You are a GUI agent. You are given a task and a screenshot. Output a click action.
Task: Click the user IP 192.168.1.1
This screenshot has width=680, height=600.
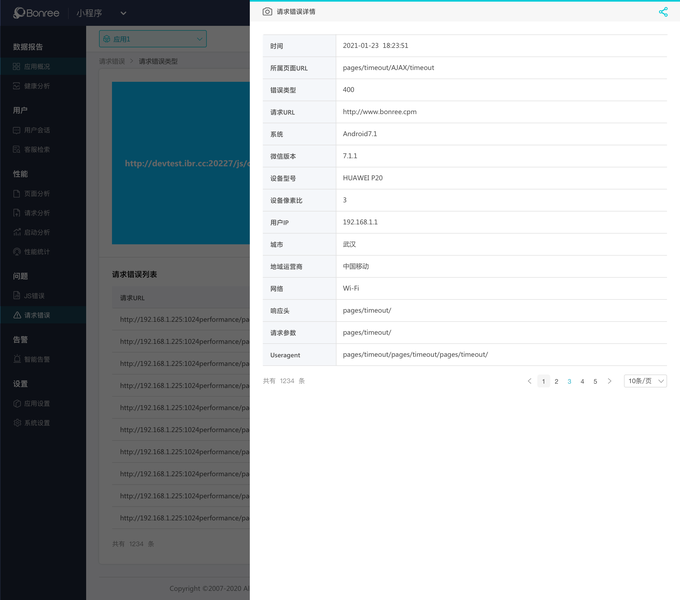click(360, 222)
